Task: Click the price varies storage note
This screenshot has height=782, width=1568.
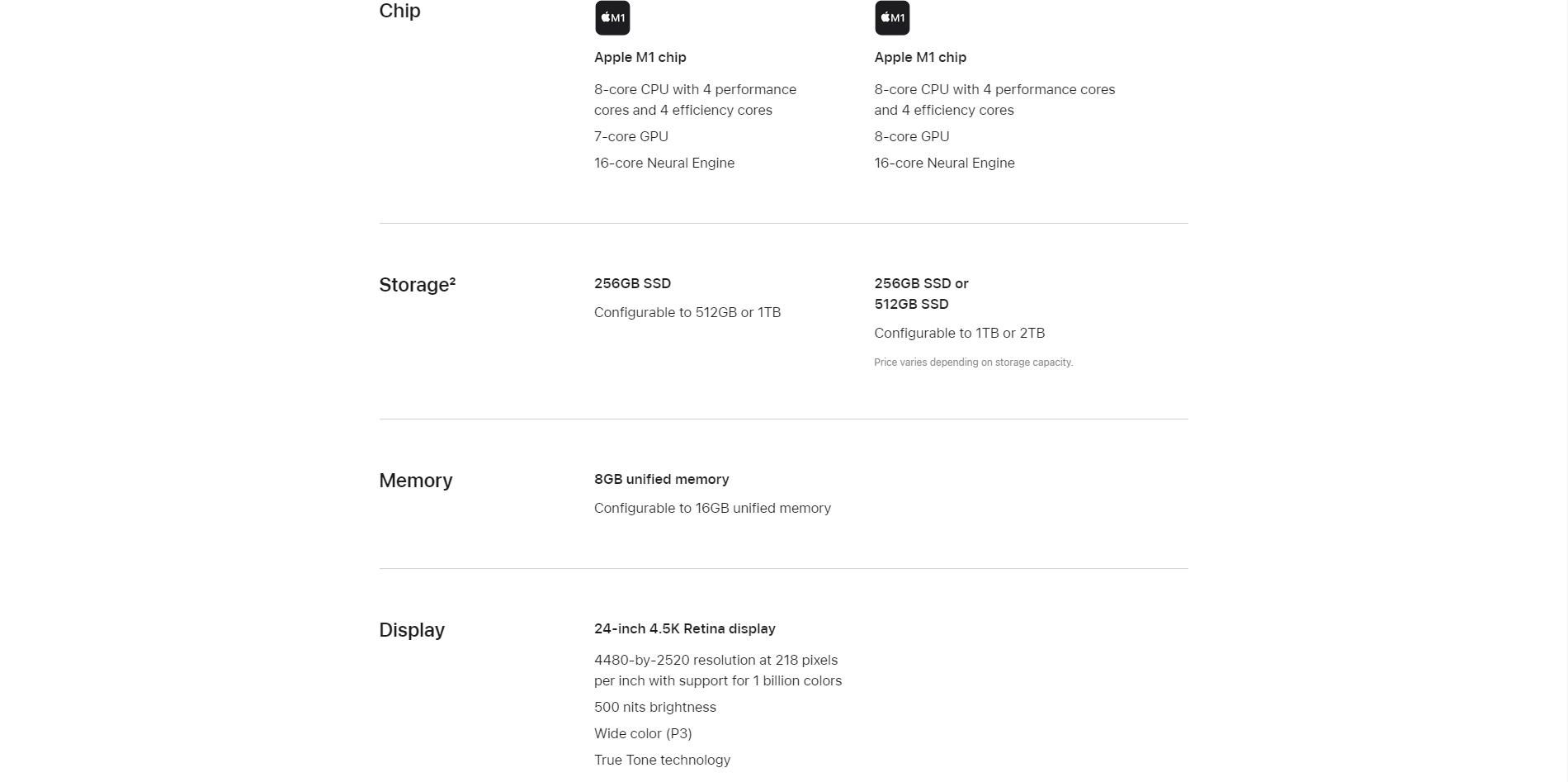Action: pyautogui.click(x=974, y=363)
